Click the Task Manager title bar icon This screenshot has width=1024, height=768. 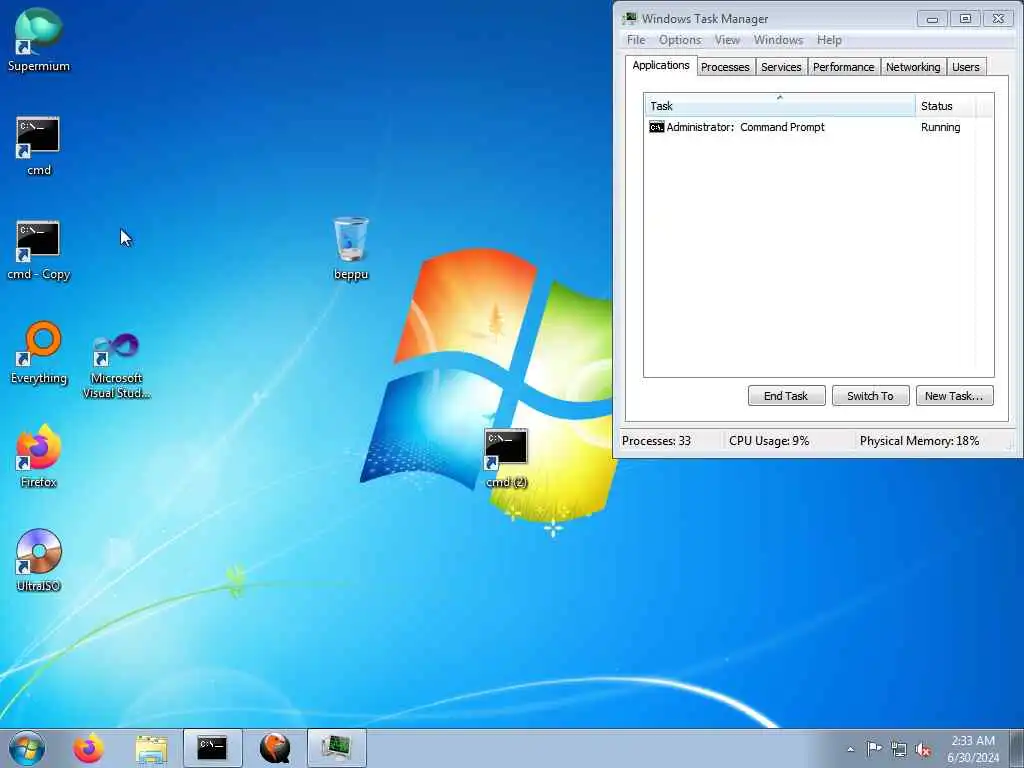[630, 18]
